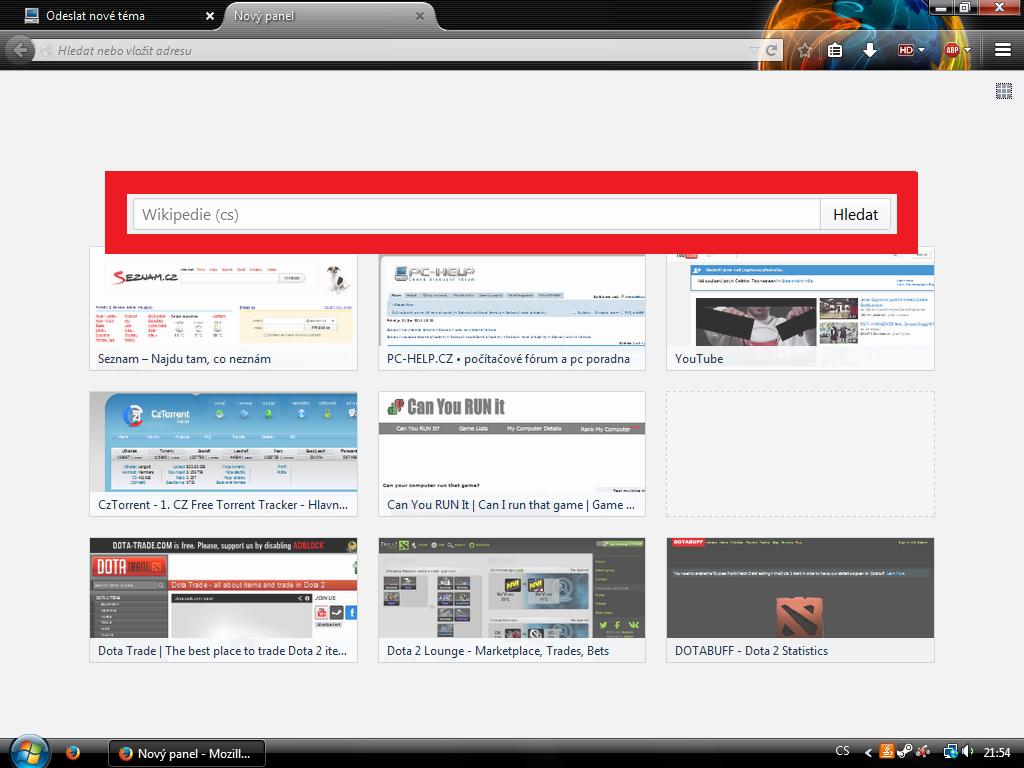Open the Dota 2 Lounge tile
1024x768 pixels.
click(x=512, y=600)
